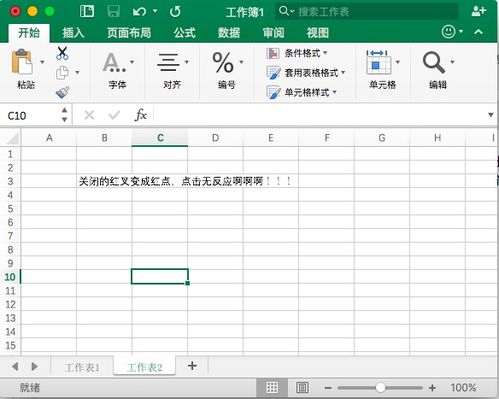
Task: Expand the formula bar arrow
Action: (491, 115)
